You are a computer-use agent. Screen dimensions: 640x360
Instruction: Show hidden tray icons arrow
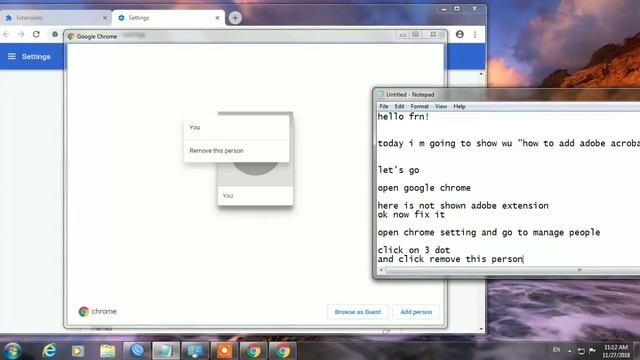569,351
